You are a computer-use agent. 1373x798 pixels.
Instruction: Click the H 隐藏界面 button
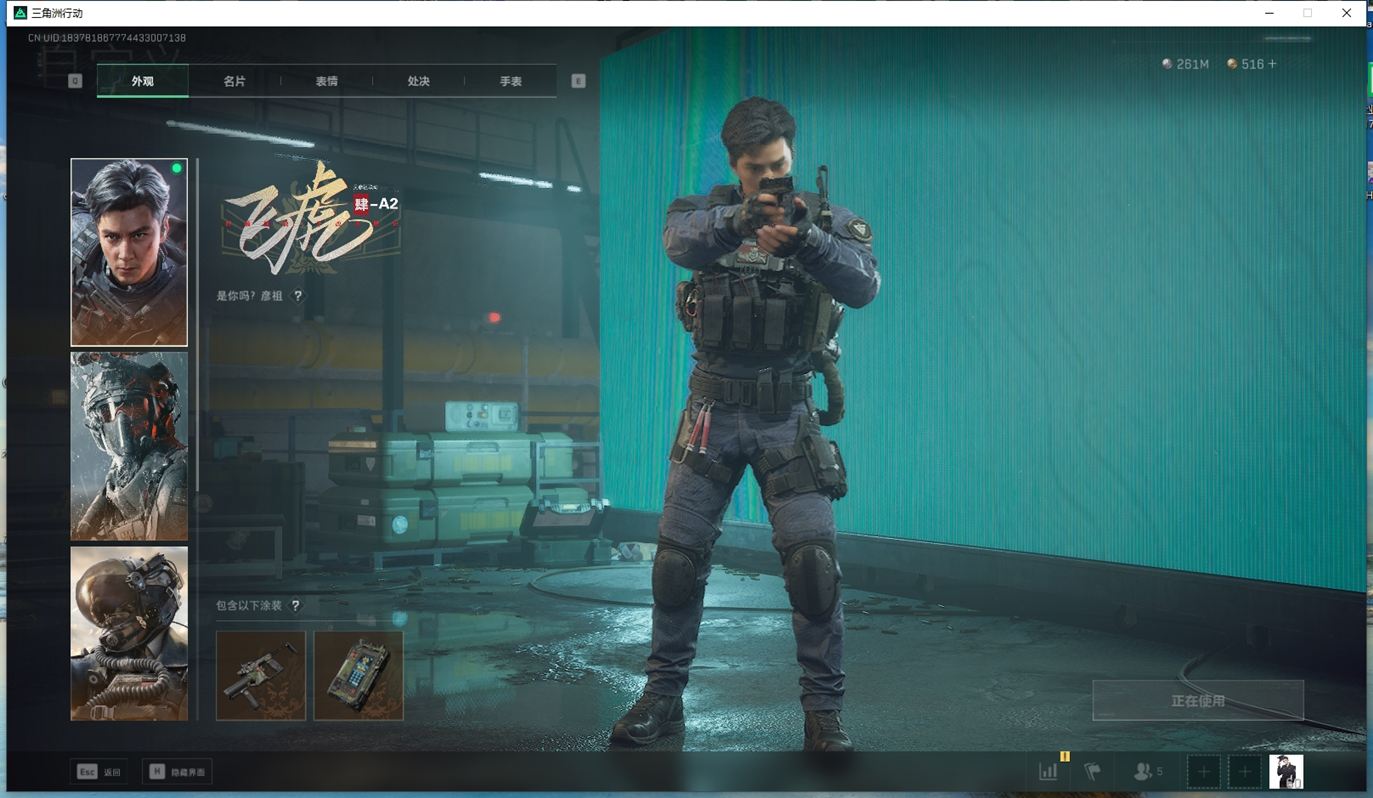click(x=177, y=772)
